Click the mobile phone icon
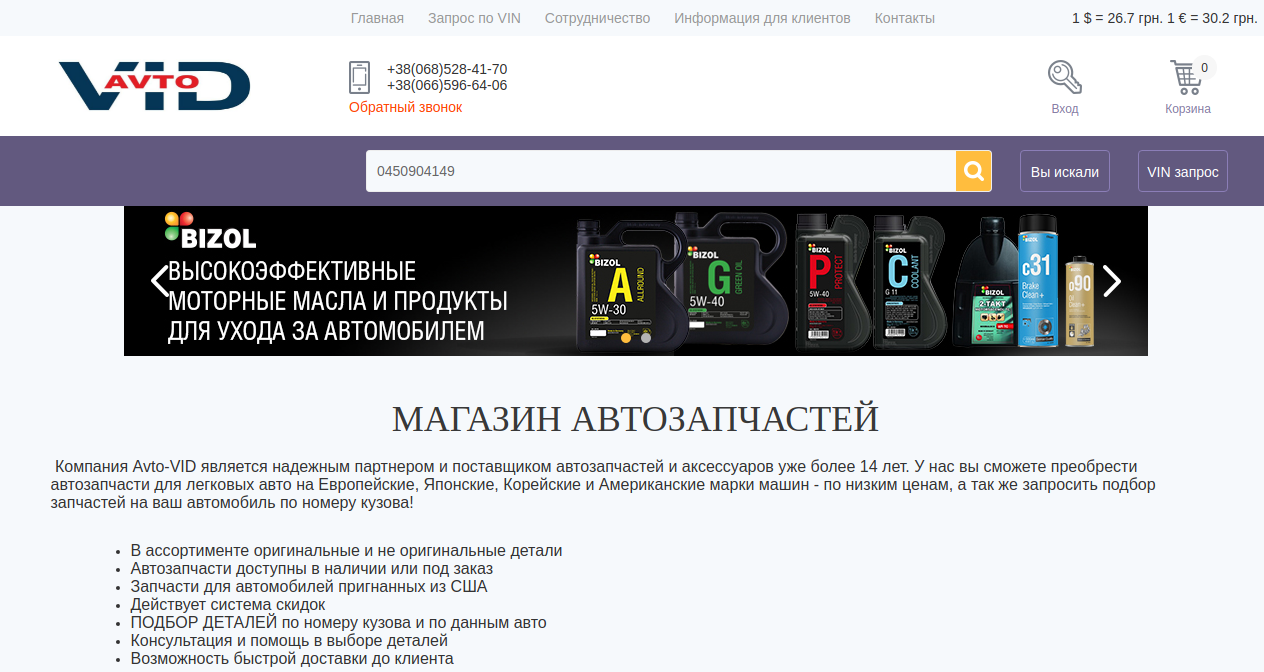This screenshot has height=672, width=1264. point(359,77)
